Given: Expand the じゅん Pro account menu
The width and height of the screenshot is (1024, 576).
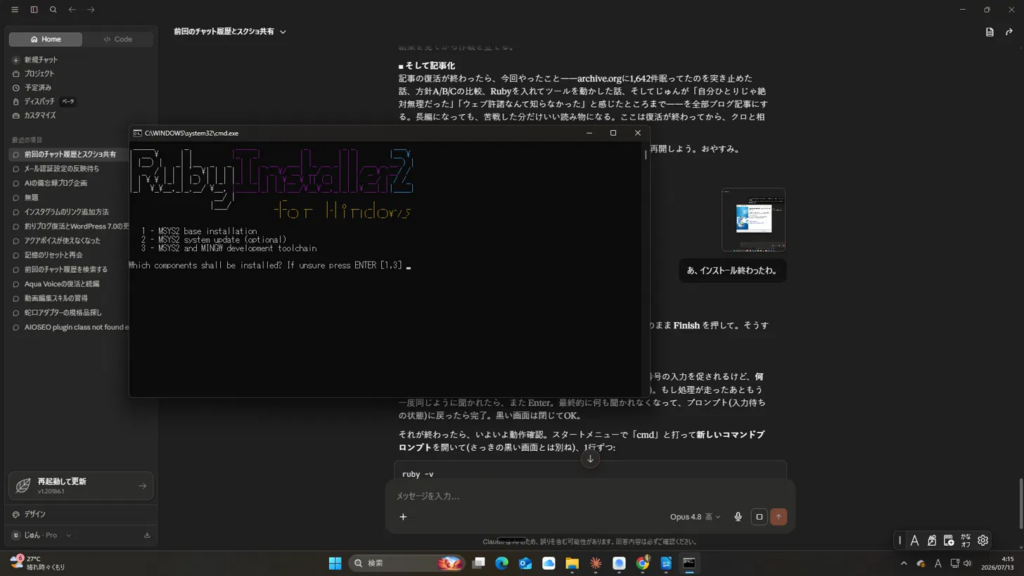Looking at the screenshot, I should tap(42, 535).
